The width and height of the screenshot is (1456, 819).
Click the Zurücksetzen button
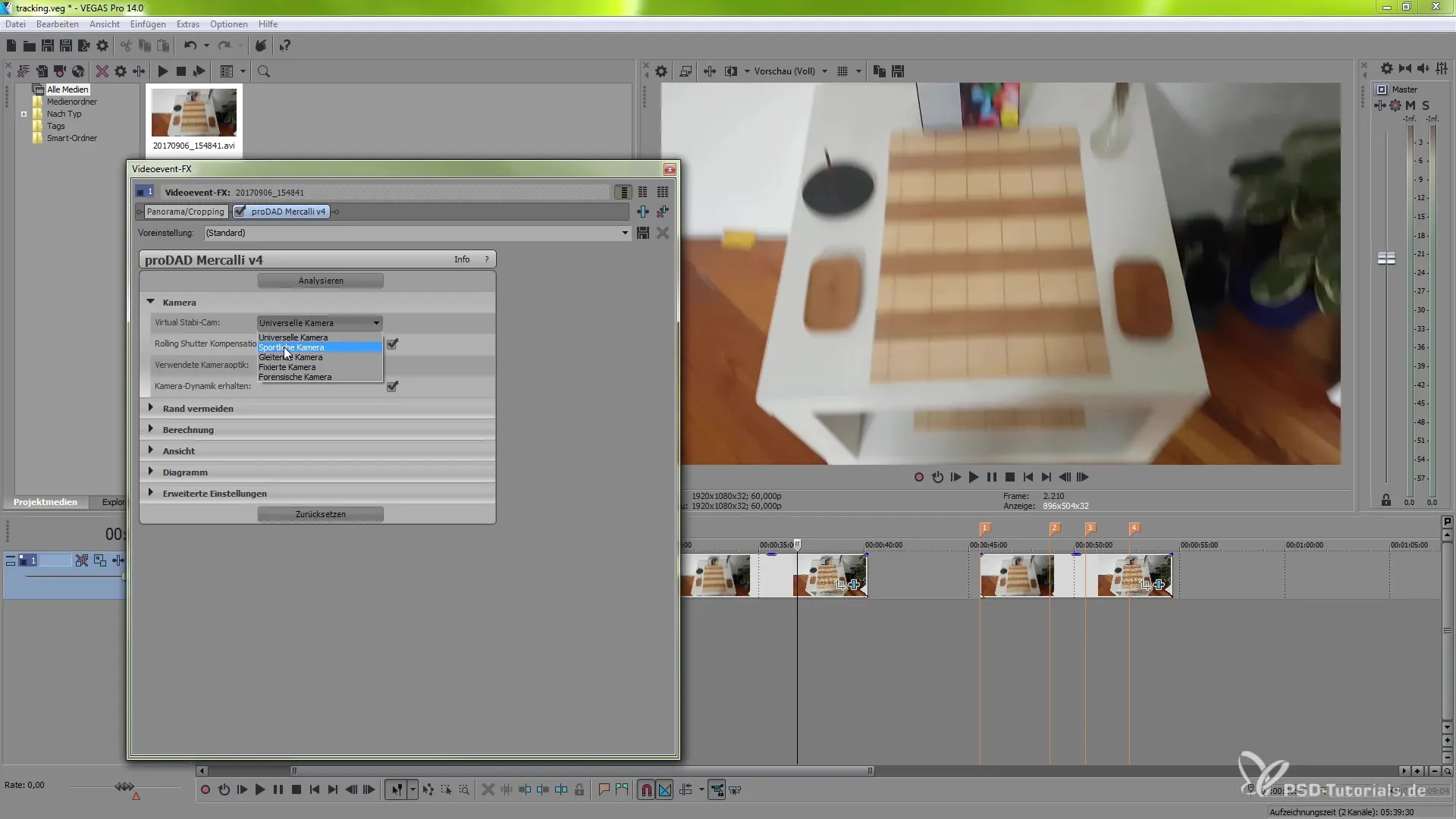point(320,514)
